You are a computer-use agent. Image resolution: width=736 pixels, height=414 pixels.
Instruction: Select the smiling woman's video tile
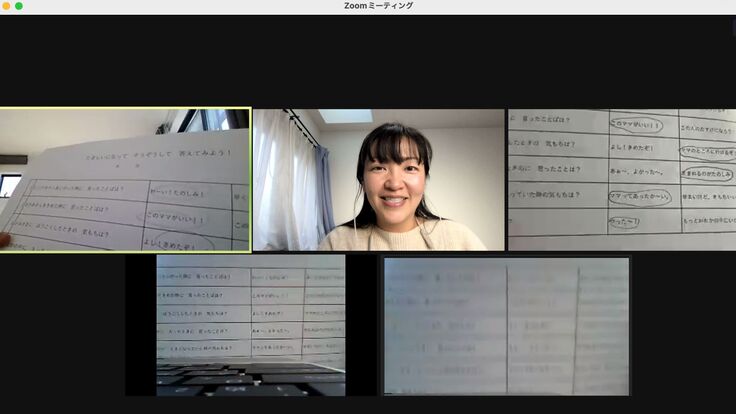coord(379,180)
